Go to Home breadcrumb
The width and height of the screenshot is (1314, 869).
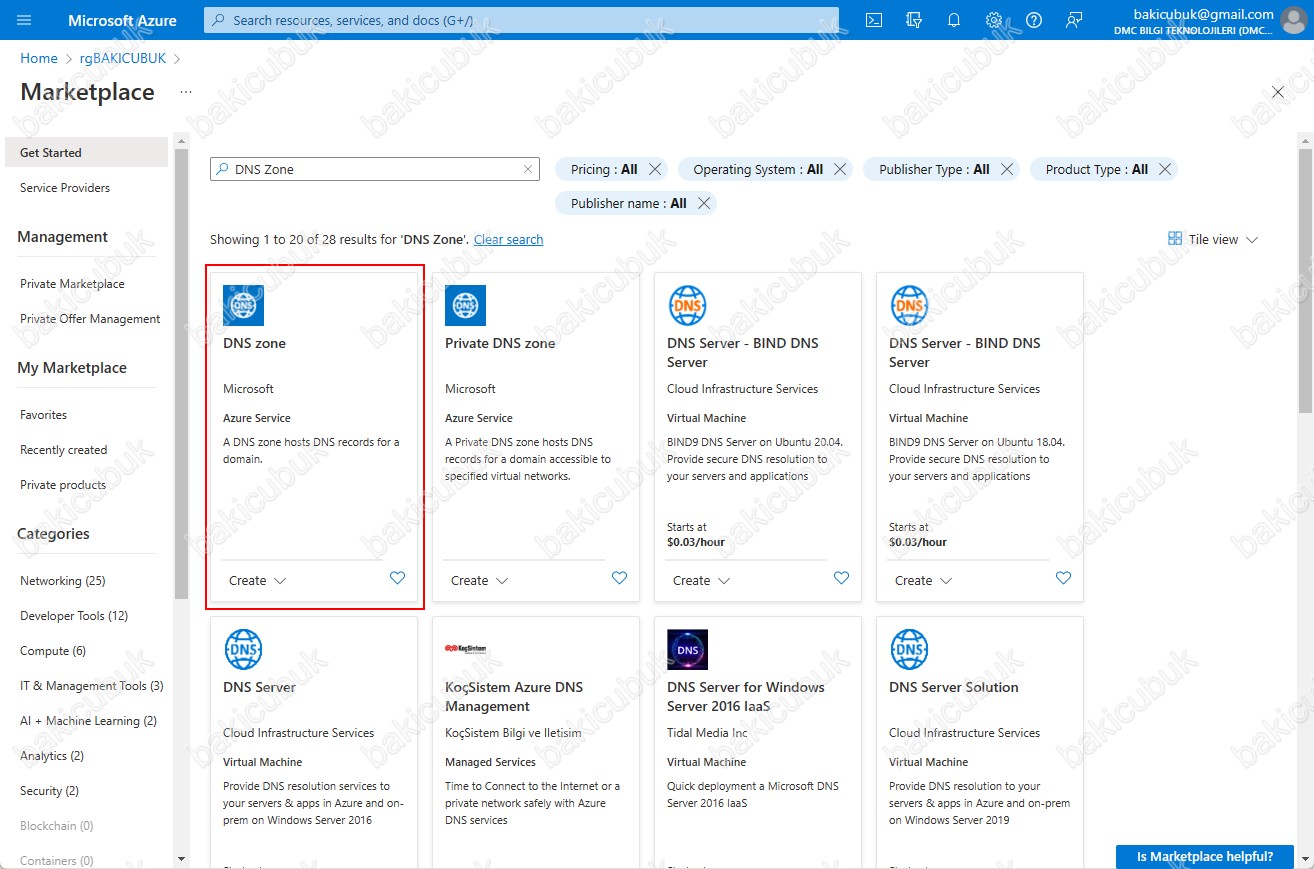click(39, 59)
